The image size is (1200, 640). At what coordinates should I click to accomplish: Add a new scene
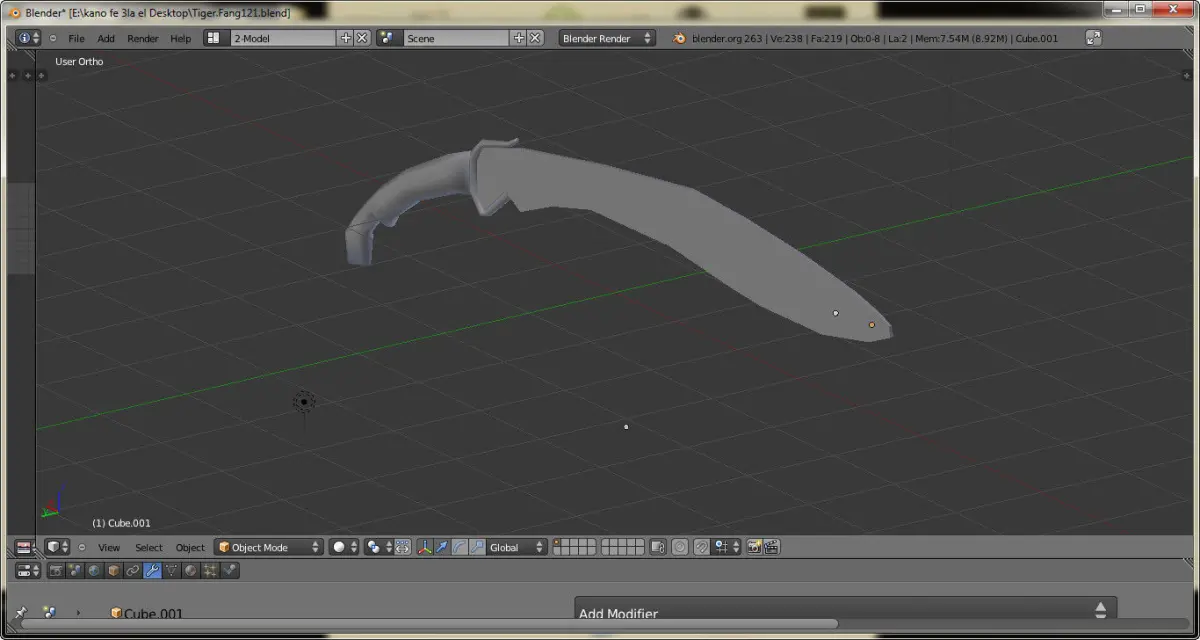(x=519, y=38)
